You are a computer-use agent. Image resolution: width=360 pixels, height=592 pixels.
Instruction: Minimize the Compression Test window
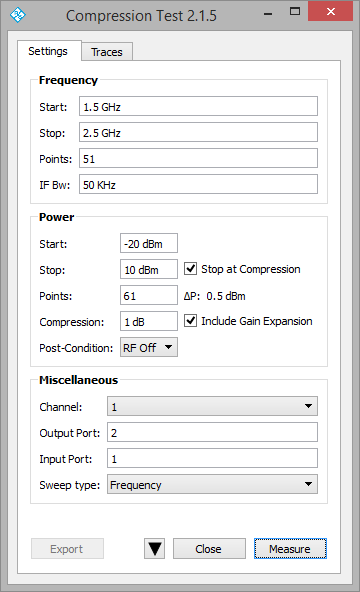(x=268, y=14)
